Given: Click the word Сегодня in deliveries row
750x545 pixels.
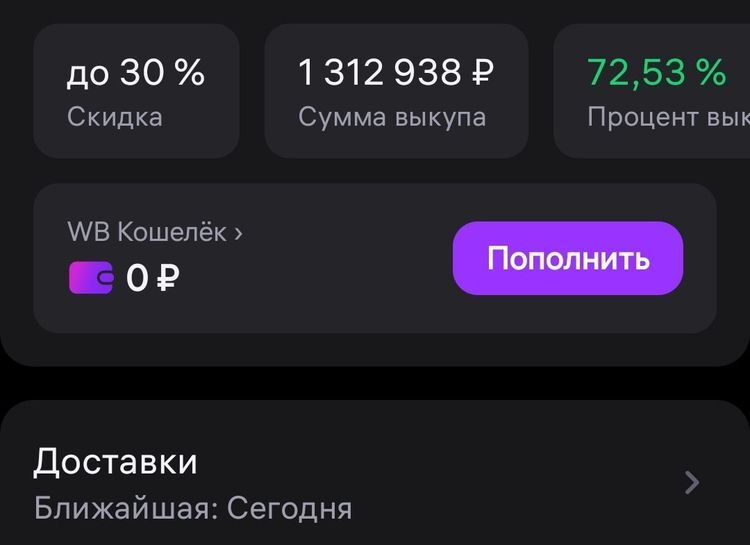Looking at the screenshot, I should [289, 508].
